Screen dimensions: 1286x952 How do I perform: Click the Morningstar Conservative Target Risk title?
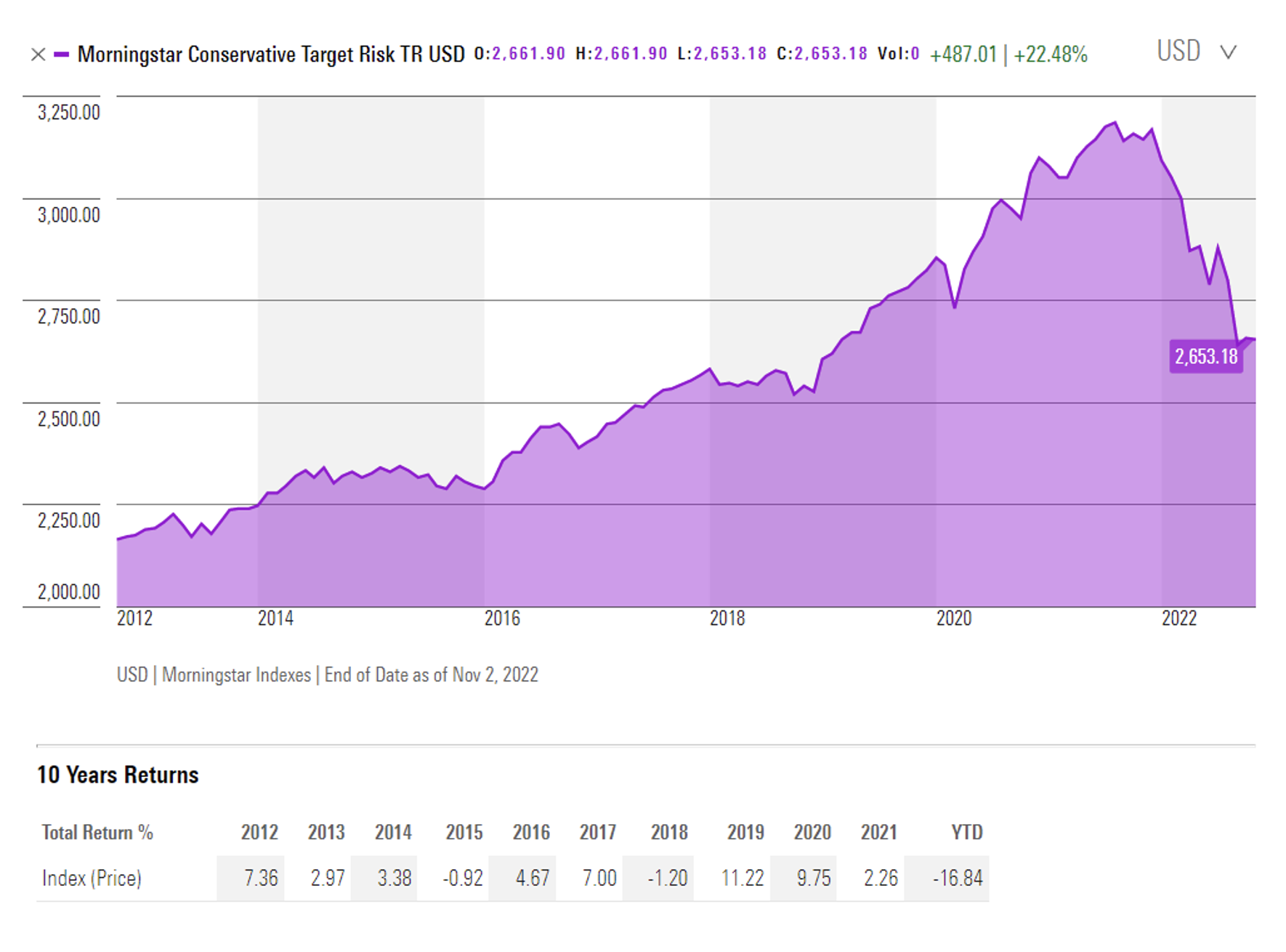pyautogui.click(x=271, y=55)
